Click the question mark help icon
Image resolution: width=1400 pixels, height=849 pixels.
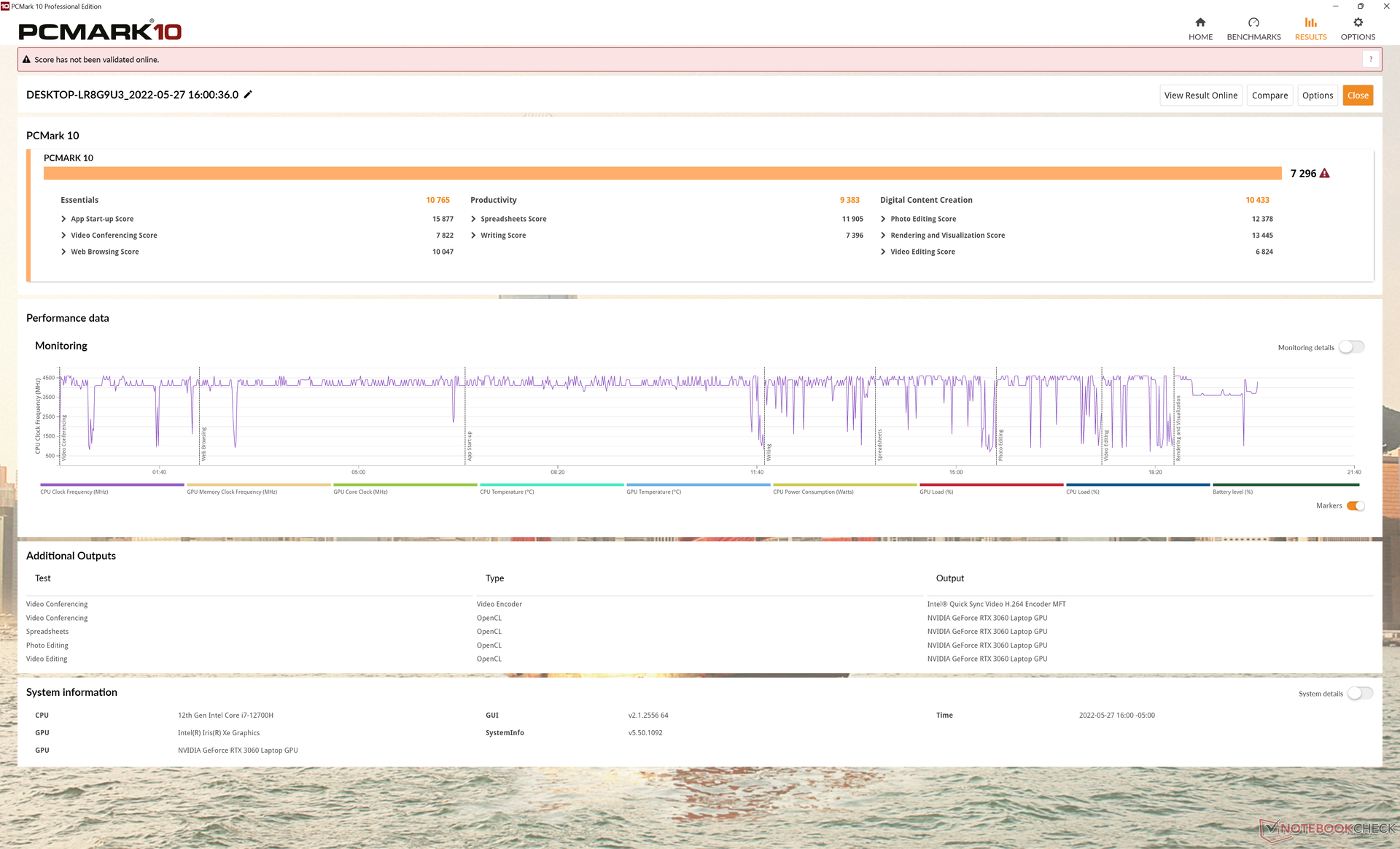pos(1371,60)
